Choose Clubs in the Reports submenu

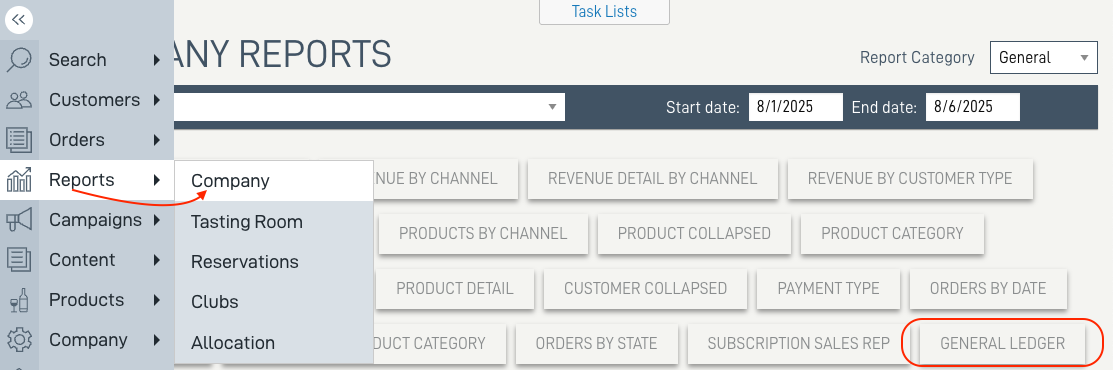coord(214,302)
